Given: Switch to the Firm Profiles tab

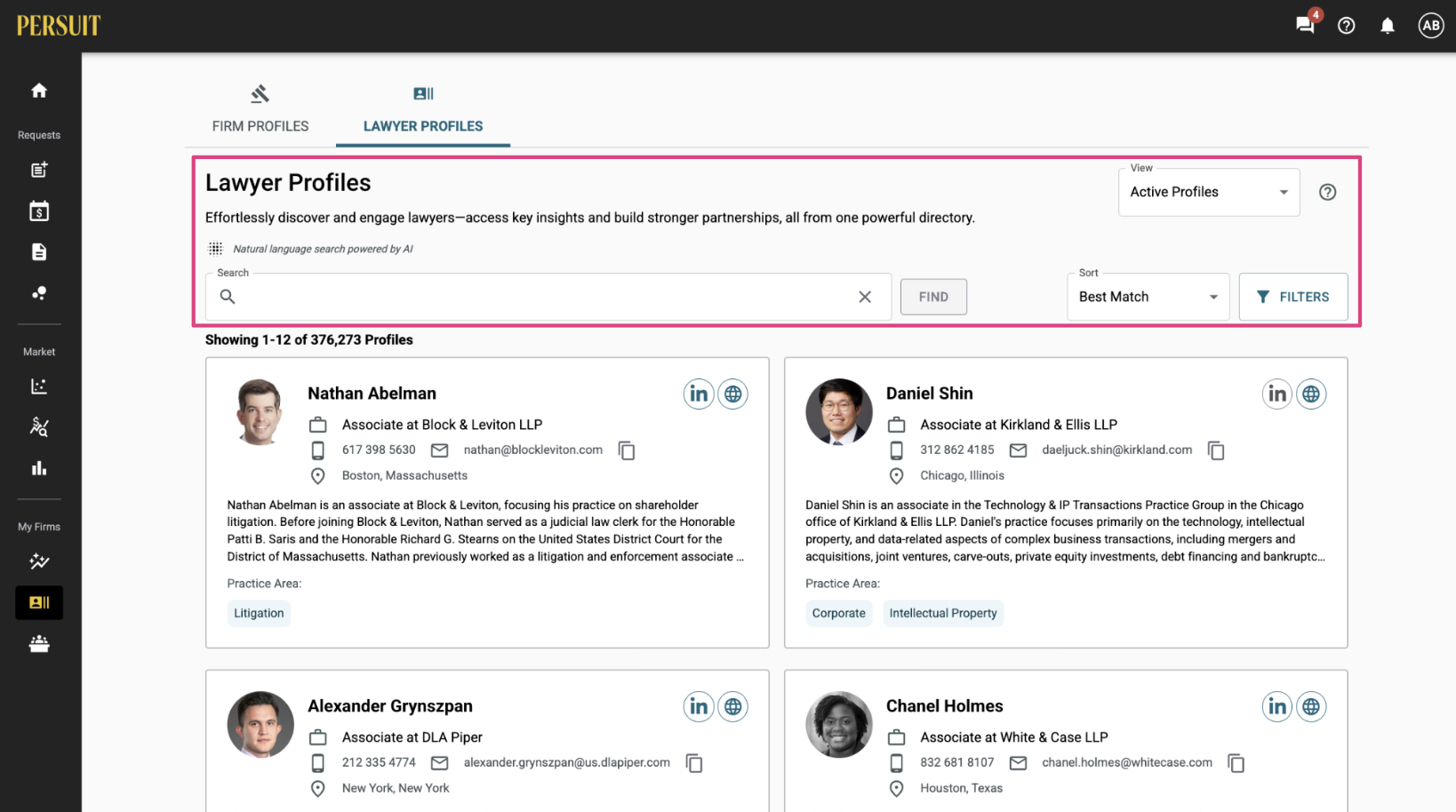Looking at the screenshot, I should point(260,110).
